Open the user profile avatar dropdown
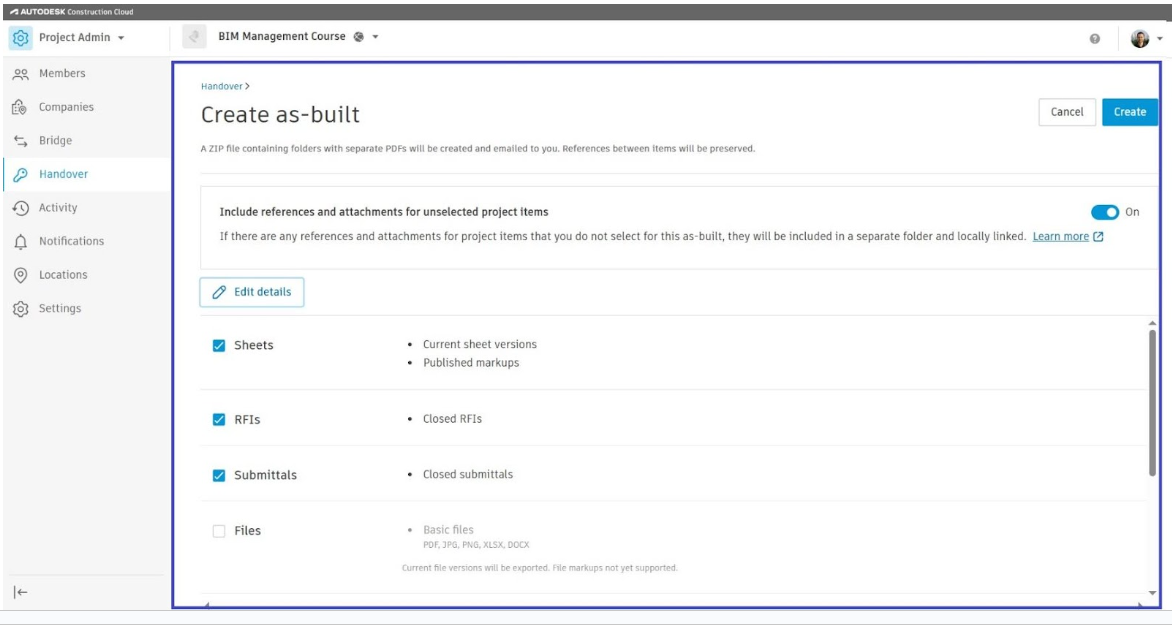 (x=1145, y=39)
